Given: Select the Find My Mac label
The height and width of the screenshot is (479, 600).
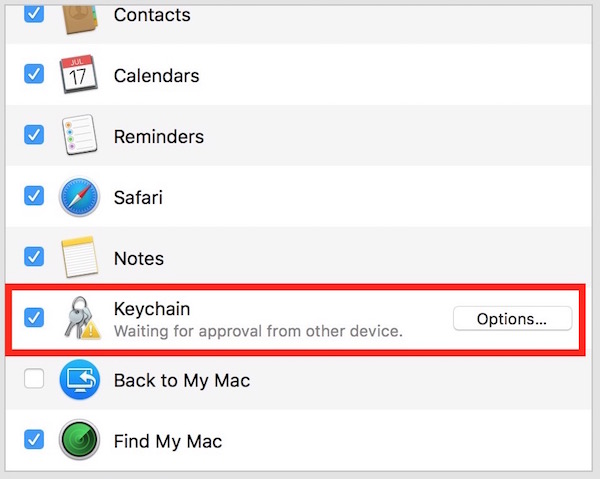Looking at the screenshot, I should click(x=168, y=441).
